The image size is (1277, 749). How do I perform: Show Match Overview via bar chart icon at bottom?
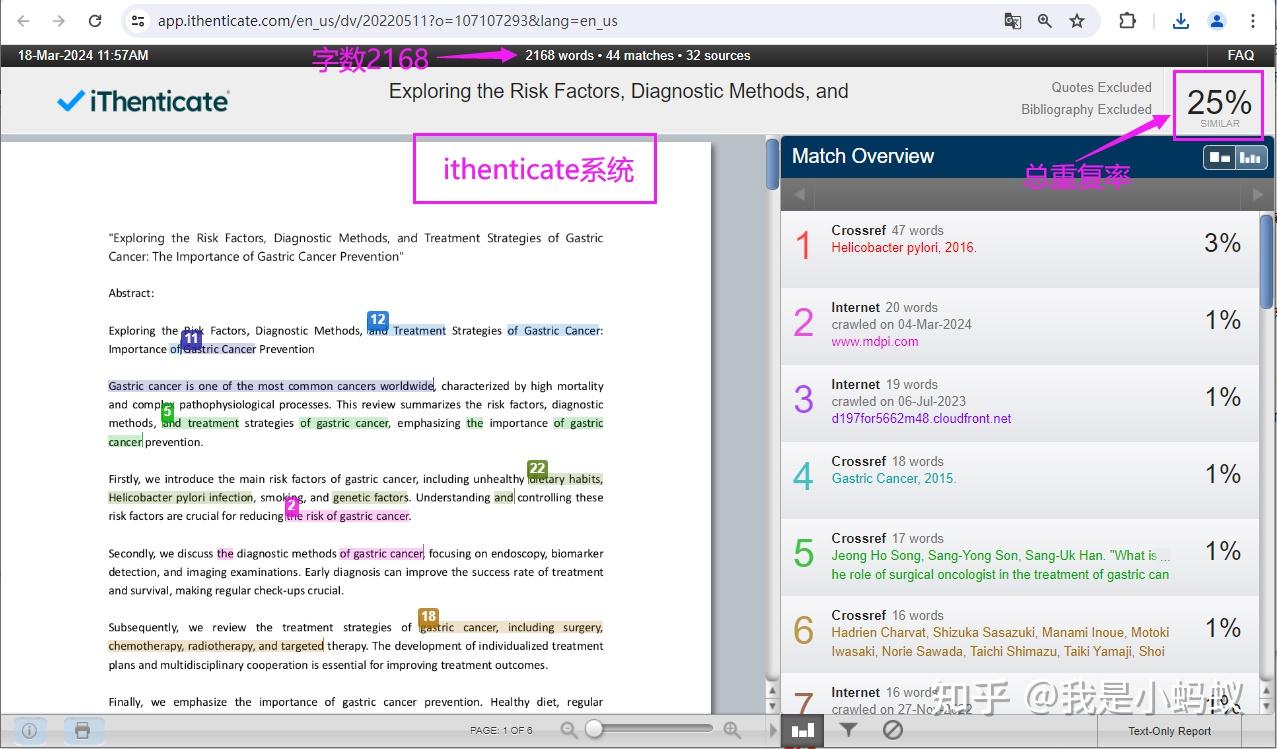coord(803,730)
